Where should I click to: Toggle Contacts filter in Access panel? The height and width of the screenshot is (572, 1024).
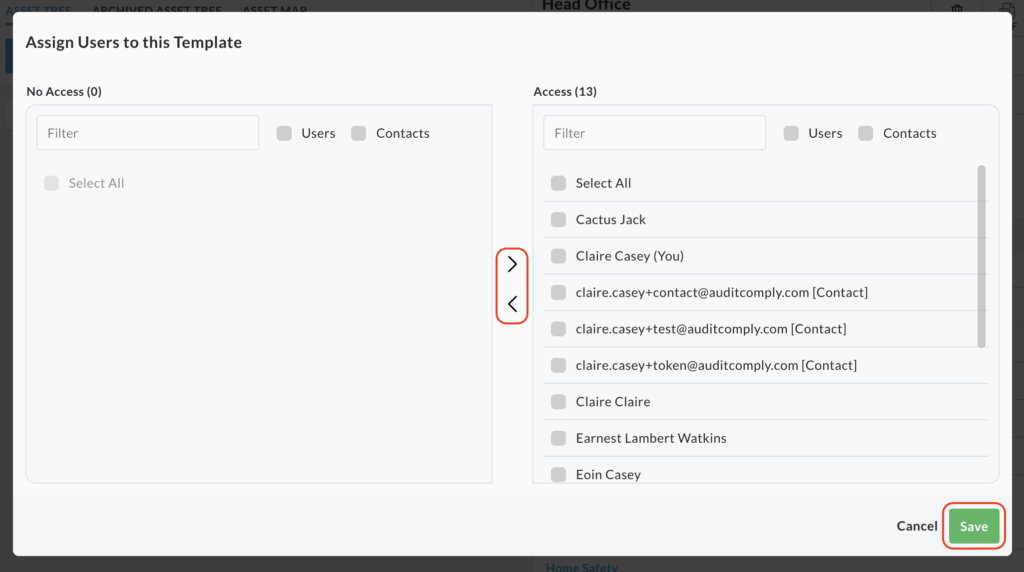[866, 133]
